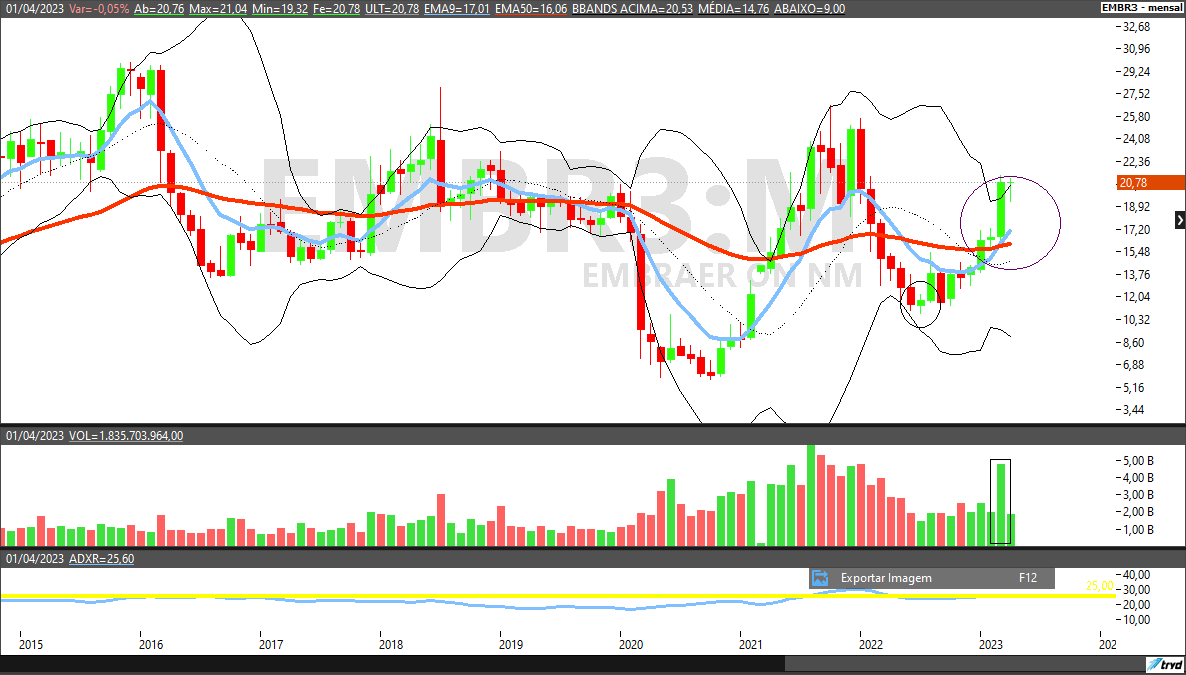This screenshot has width=1186, height=675.
Task: Click the 01/04/2023 date header
Action: (33, 8)
